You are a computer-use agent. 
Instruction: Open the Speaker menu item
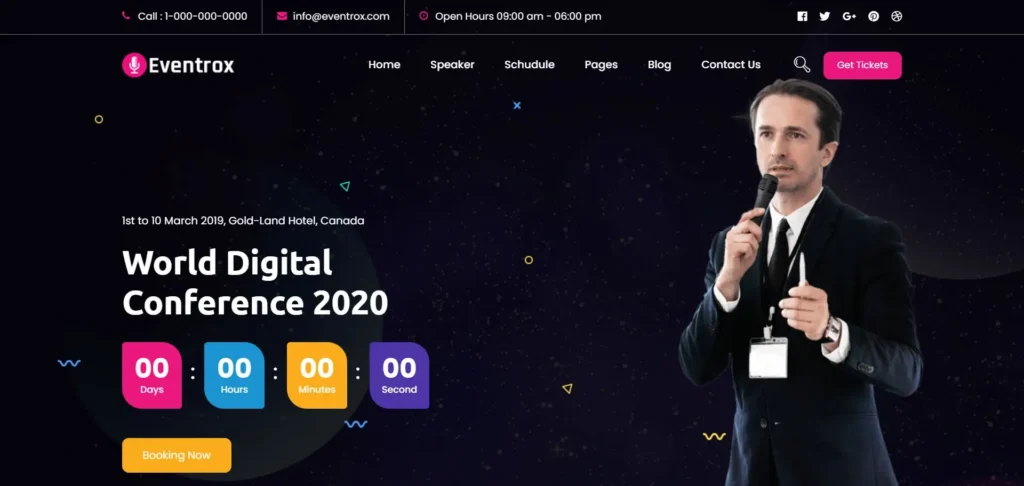click(452, 65)
